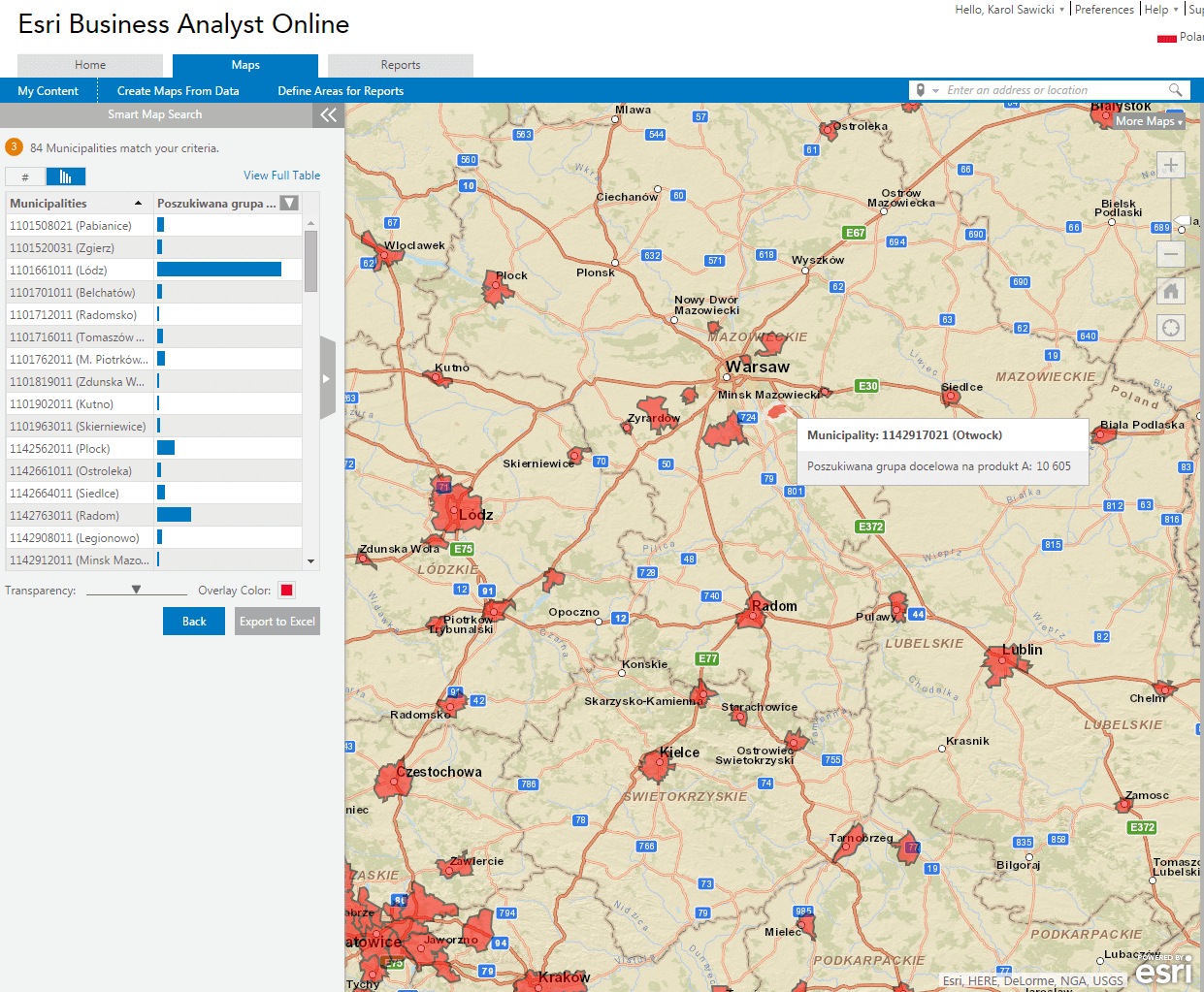Click the search magnifier icon
The width and height of the screenshot is (1204, 992).
point(1176,90)
